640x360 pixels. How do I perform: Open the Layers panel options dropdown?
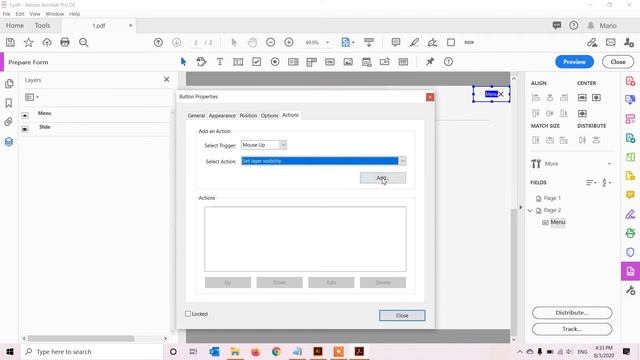(x=31, y=97)
